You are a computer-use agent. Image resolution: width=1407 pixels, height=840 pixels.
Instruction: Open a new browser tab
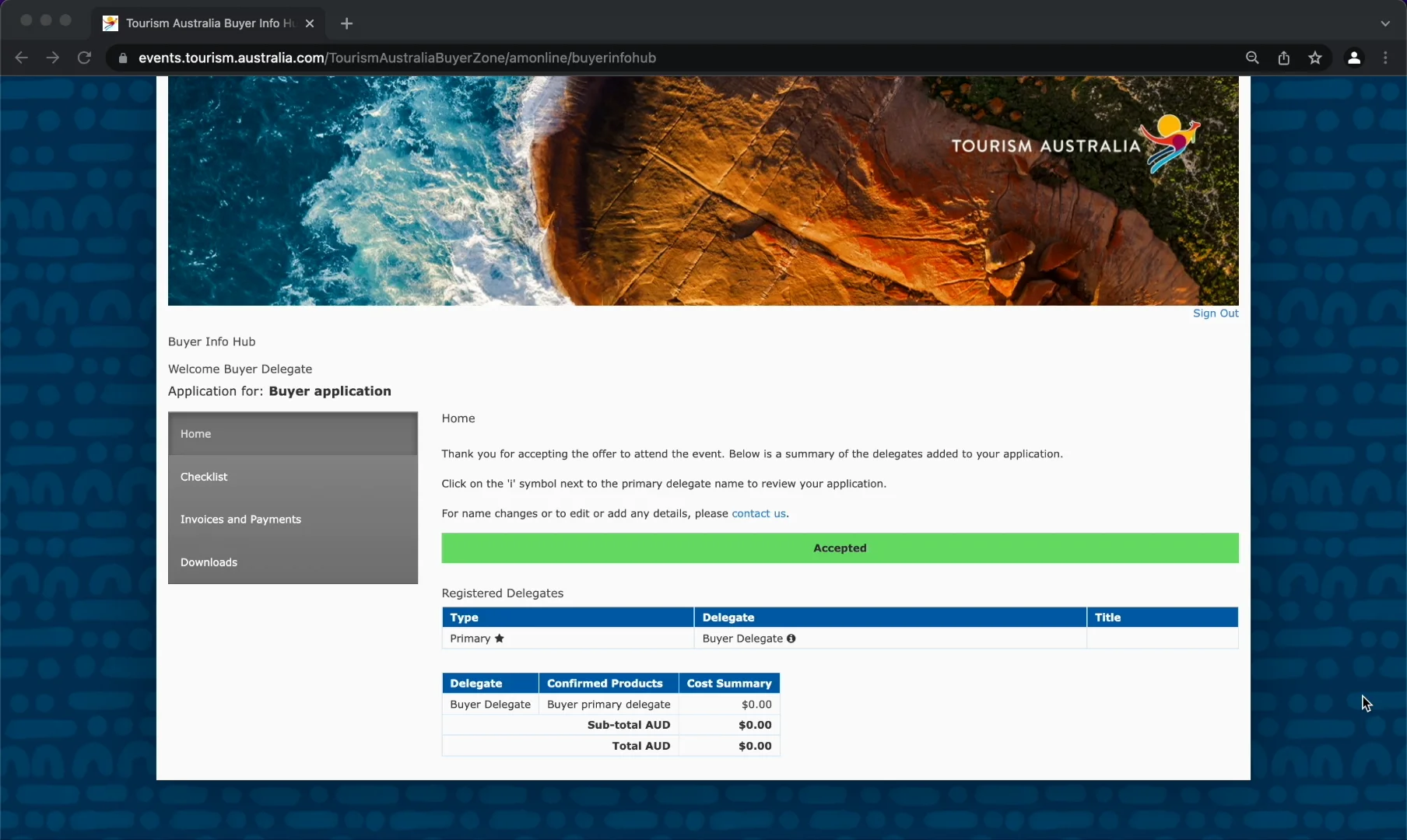click(x=347, y=23)
